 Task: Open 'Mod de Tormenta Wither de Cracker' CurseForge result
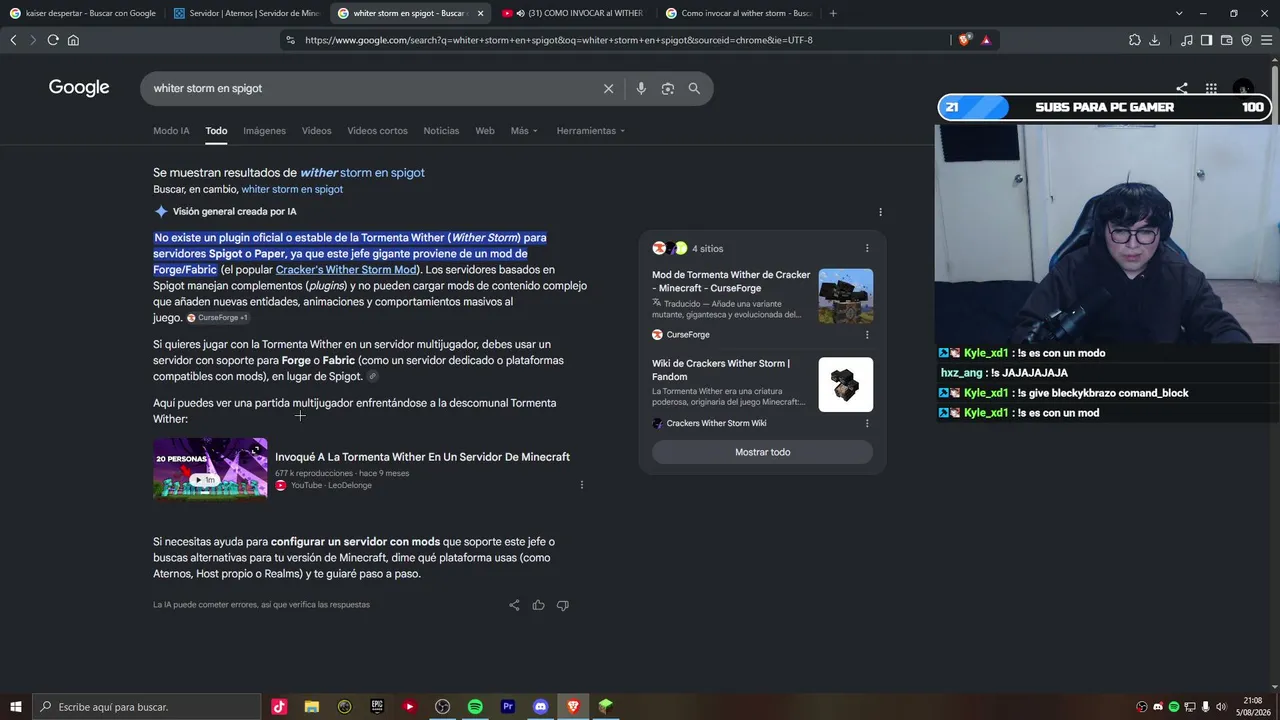click(731, 281)
